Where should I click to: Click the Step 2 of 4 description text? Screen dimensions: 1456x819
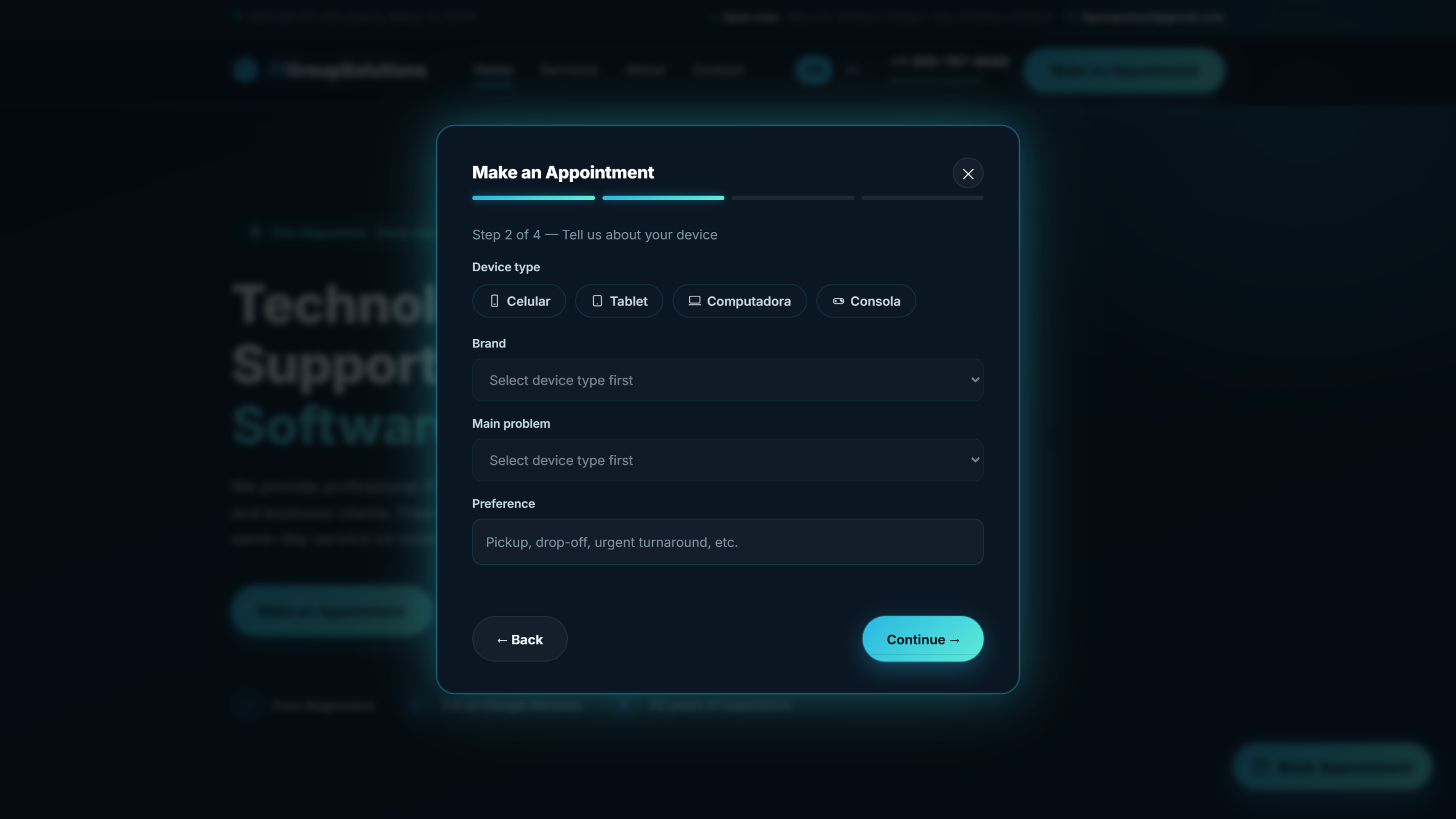point(594,235)
